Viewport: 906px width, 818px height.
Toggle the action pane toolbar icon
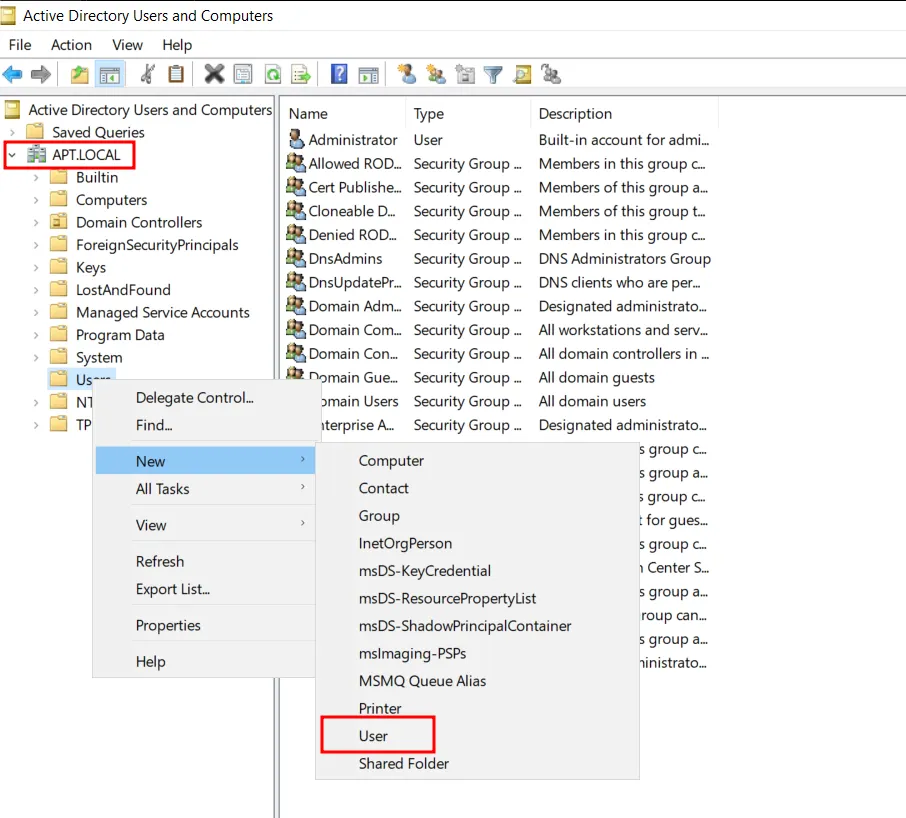tap(368, 75)
